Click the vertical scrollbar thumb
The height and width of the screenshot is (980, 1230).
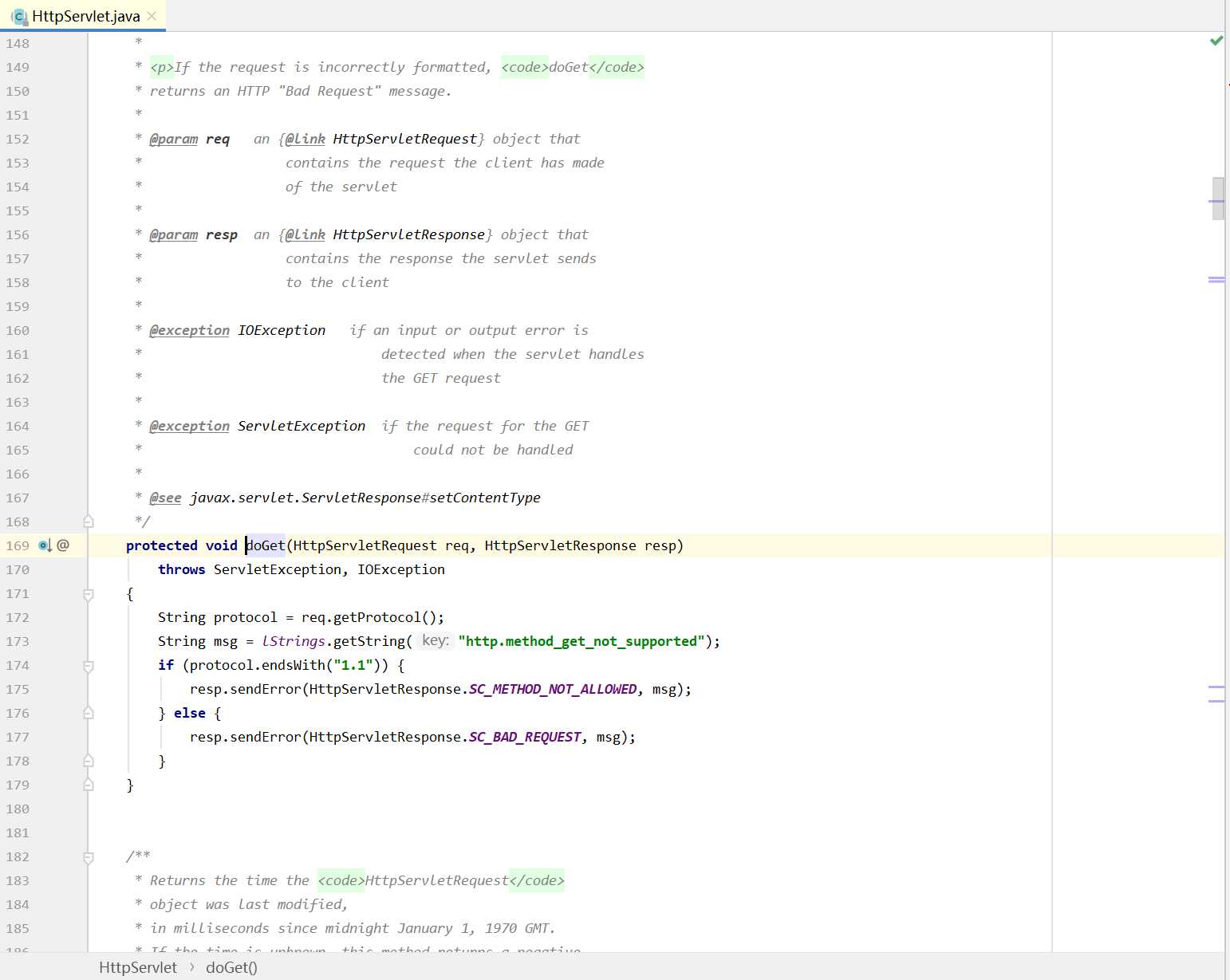tap(1217, 199)
